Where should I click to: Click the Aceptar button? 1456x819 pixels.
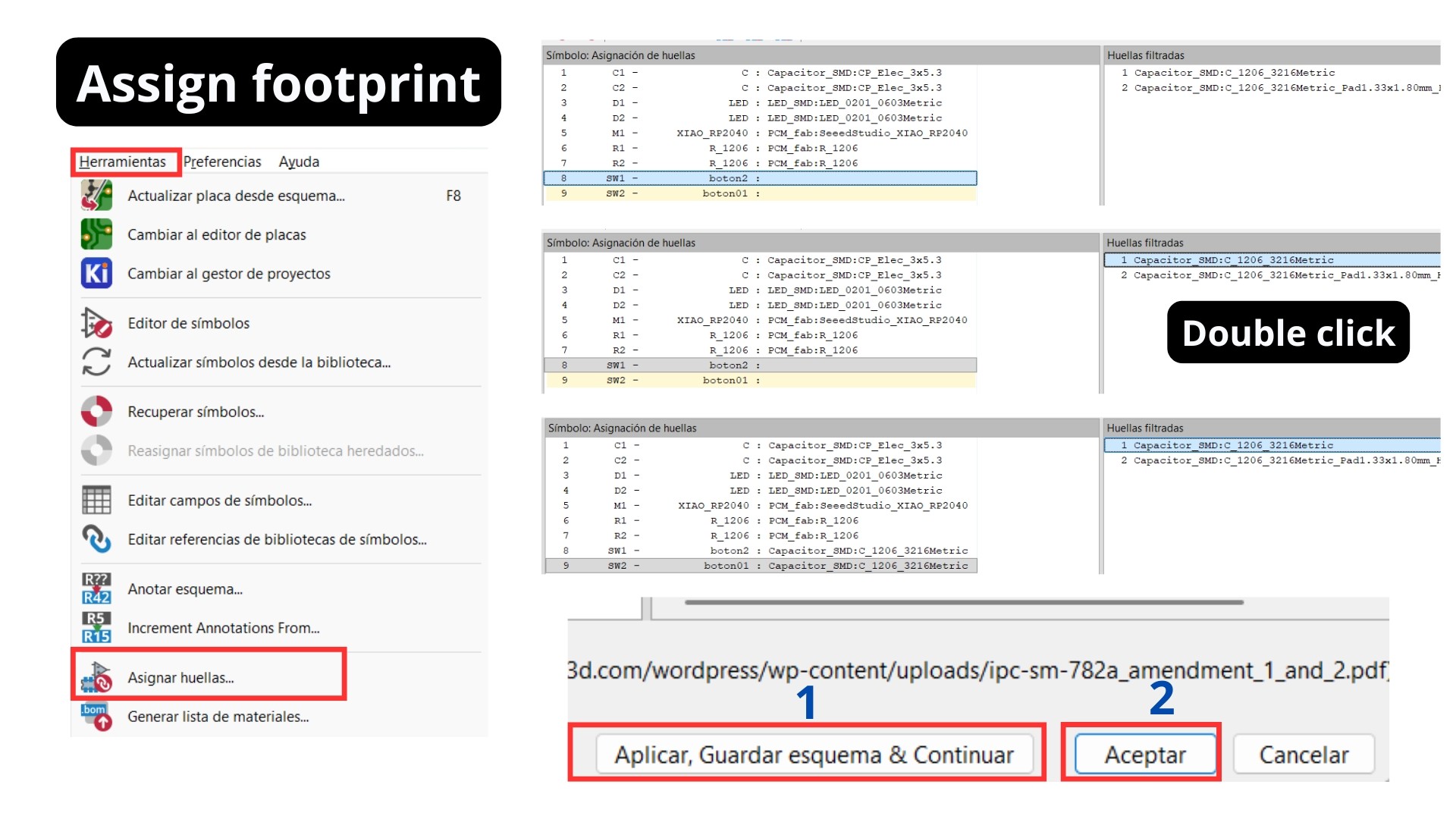(x=1144, y=755)
